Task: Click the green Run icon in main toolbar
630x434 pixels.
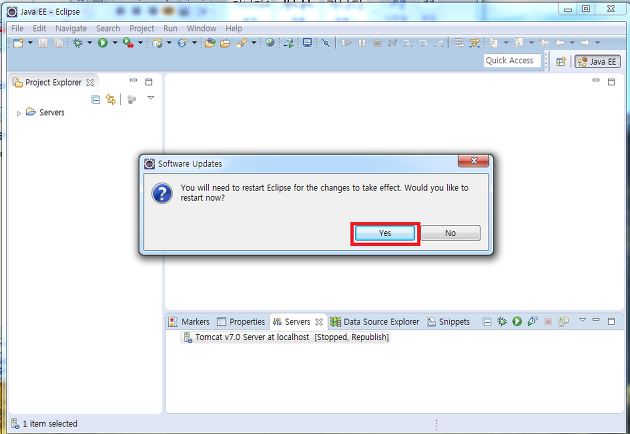Action: (103, 43)
